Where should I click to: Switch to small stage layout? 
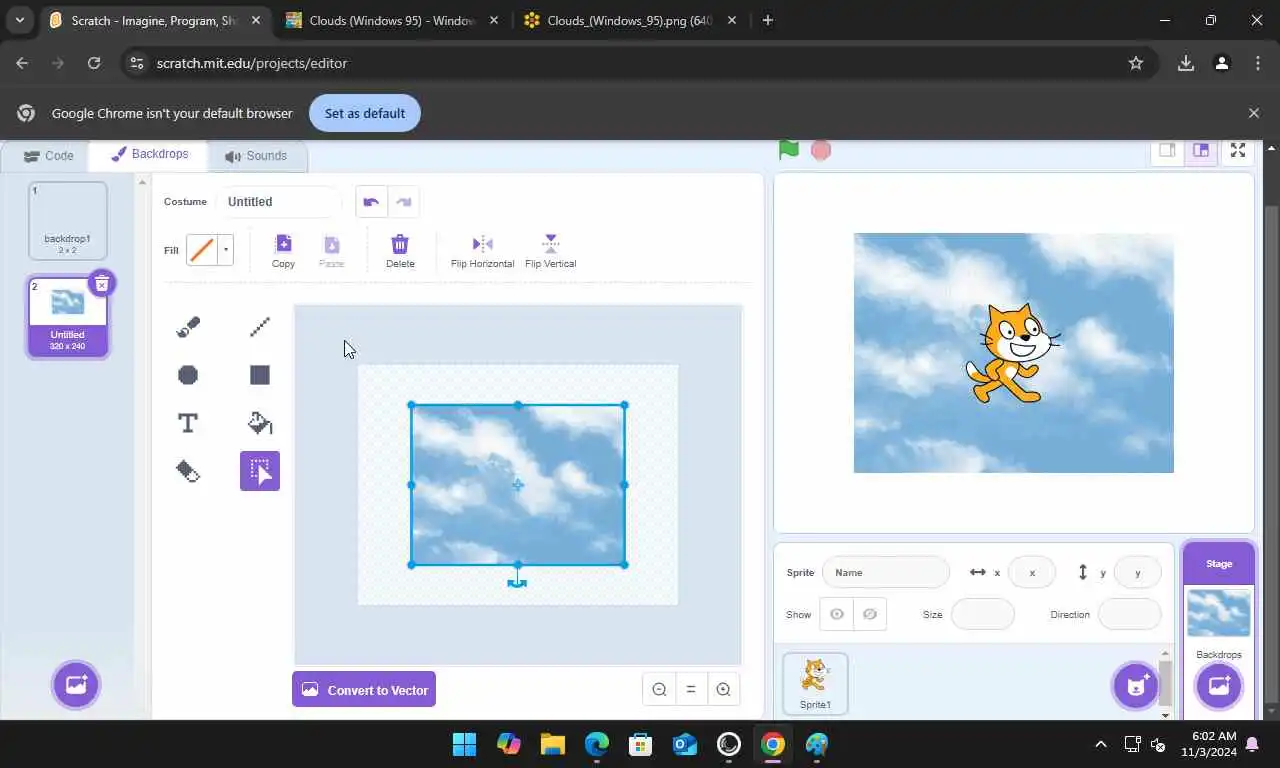point(1167,151)
